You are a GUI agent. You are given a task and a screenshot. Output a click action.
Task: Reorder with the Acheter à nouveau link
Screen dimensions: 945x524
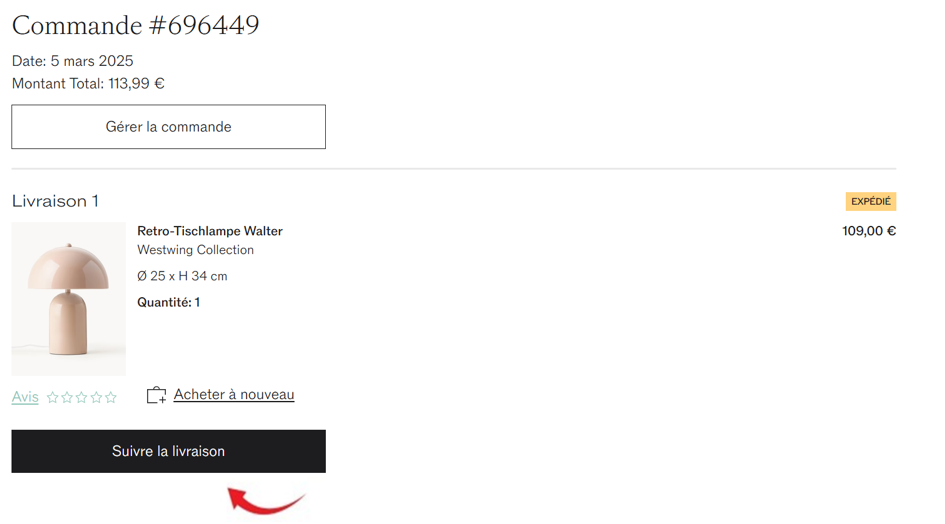pyautogui.click(x=234, y=394)
